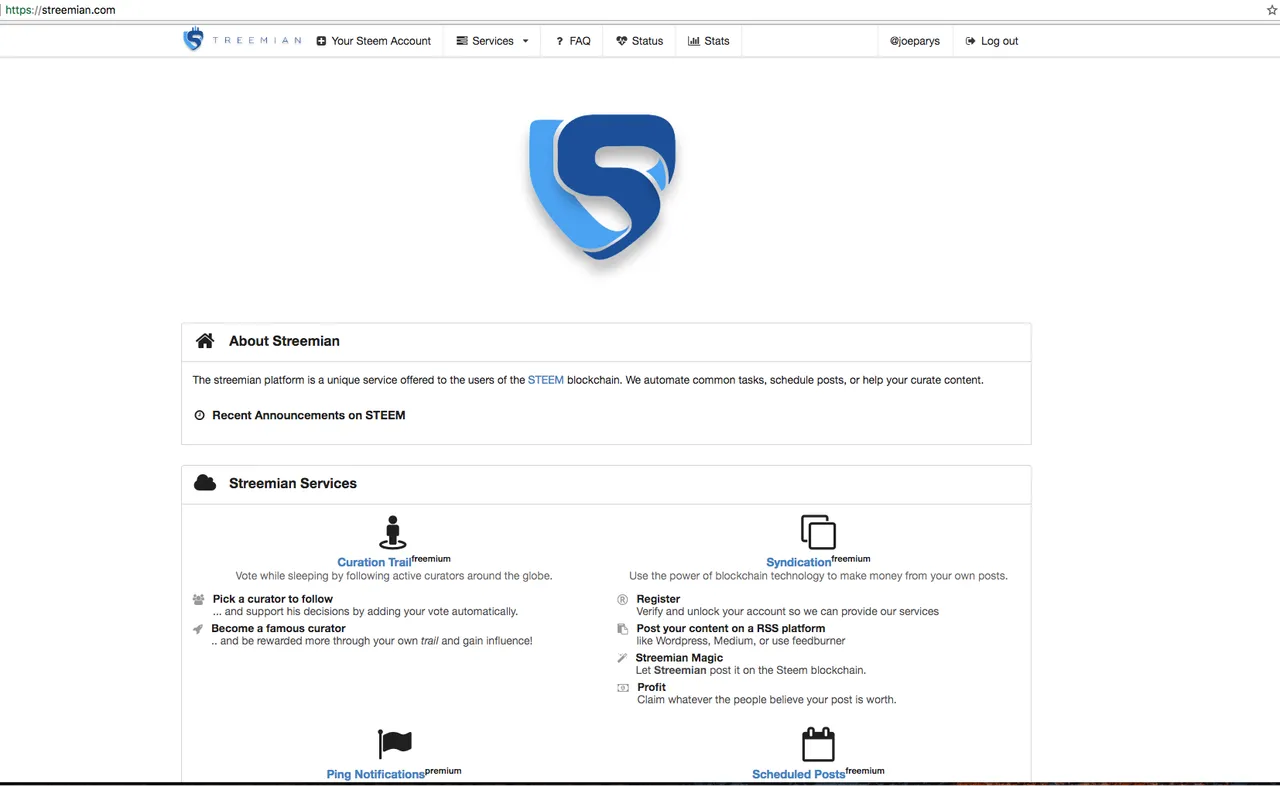The height and width of the screenshot is (786, 1280).
Task: Open the Scheduled Posts link
Action: pyautogui.click(x=798, y=774)
